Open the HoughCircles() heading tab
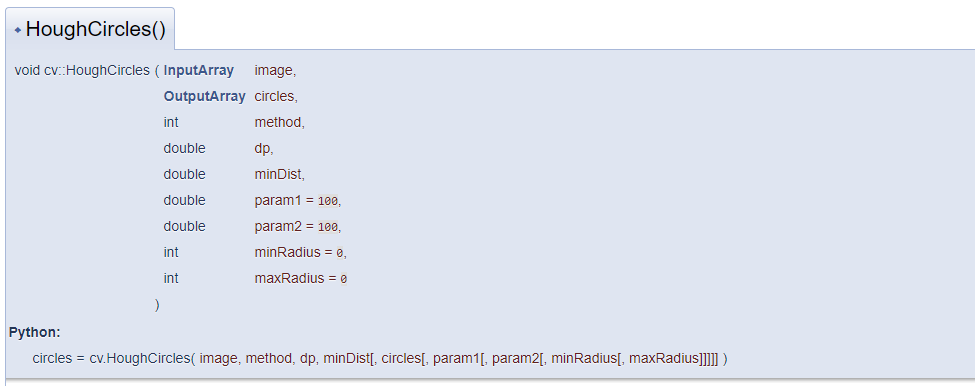The image size is (975, 386). coord(90,29)
